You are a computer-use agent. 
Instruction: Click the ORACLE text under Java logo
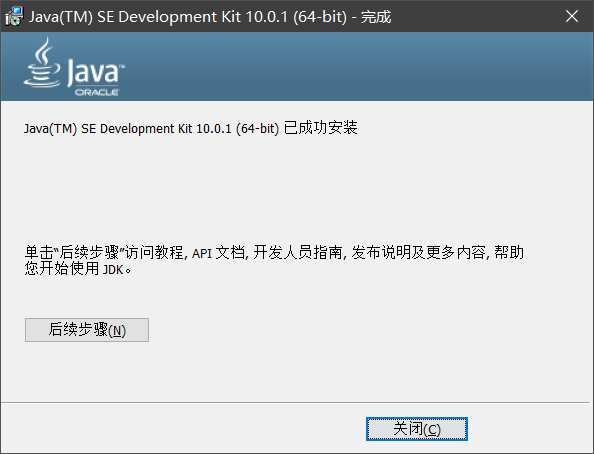coord(97,92)
